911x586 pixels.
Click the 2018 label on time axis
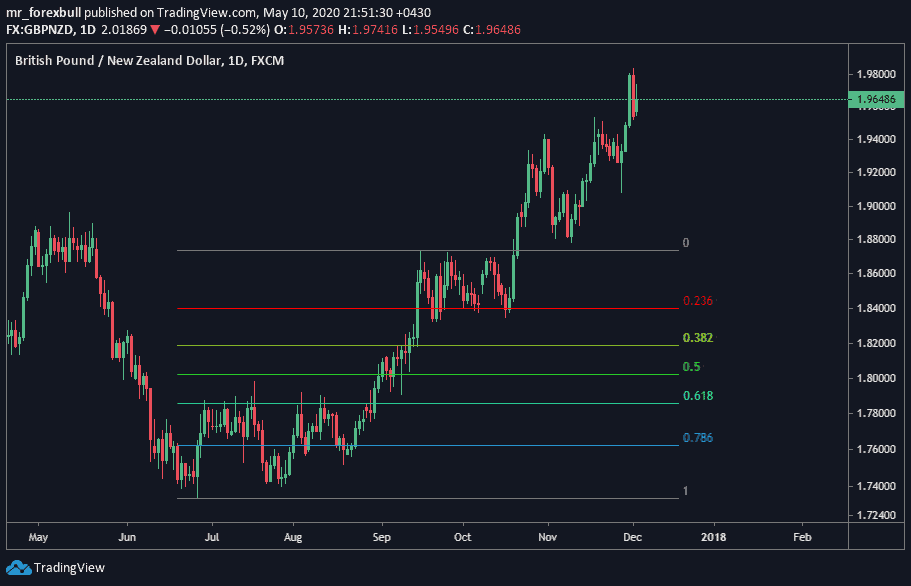point(714,537)
